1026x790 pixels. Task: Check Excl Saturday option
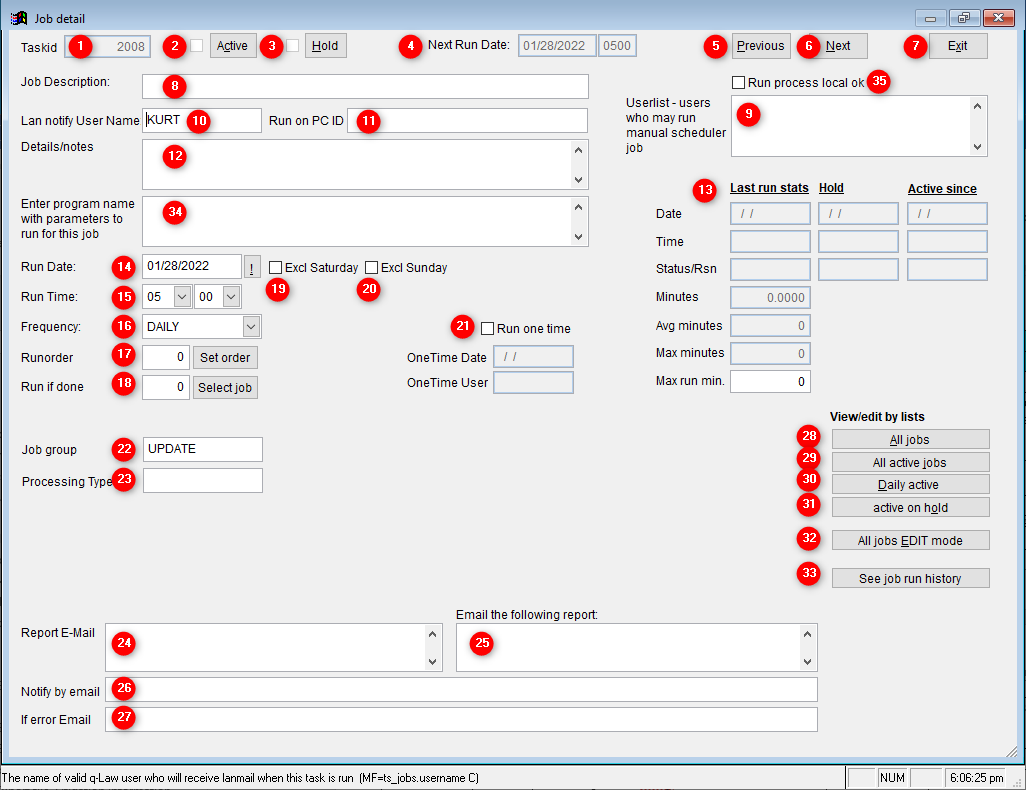275,268
